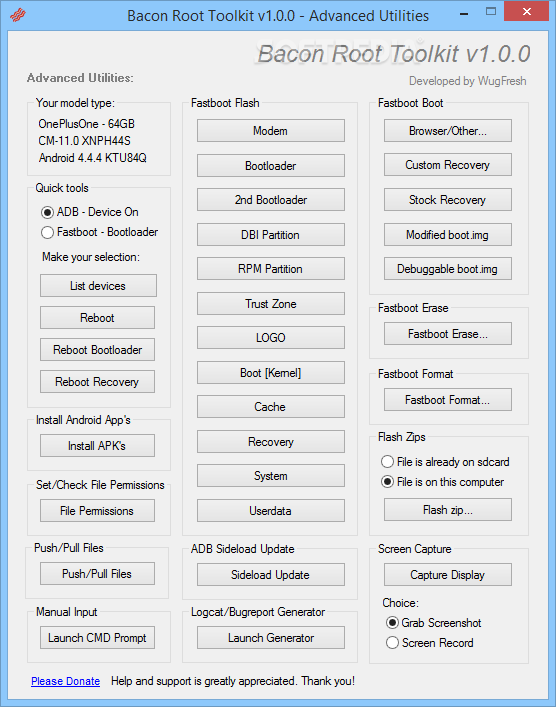Boot Modified boot.img
The image size is (556, 707).
(x=448, y=234)
